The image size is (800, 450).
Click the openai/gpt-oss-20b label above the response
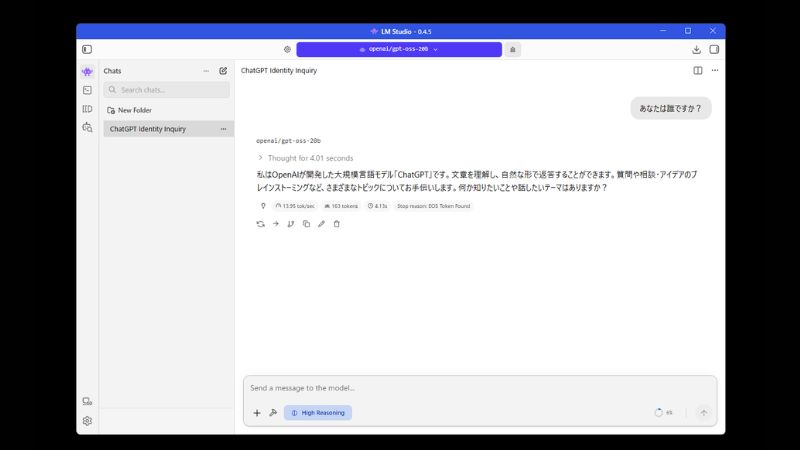coord(288,141)
